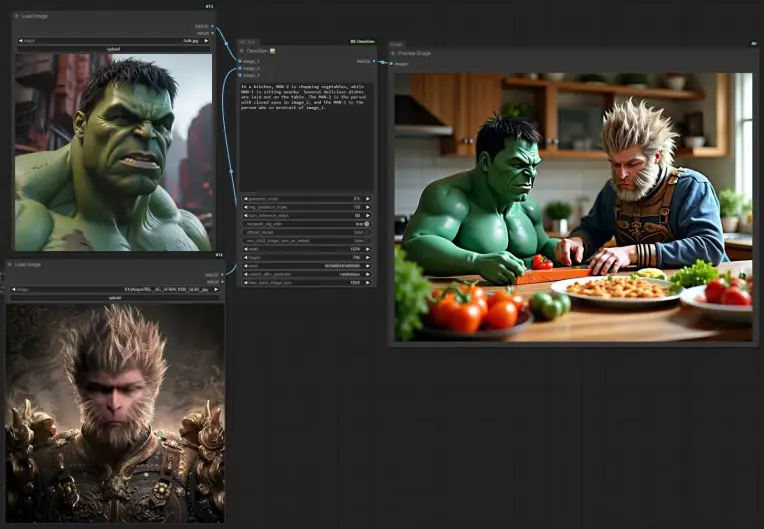Image resolution: width=764 pixels, height=529 pixels.
Task: Open the image file selector on the lower Load Image node
Action: click(x=114, y=289)
